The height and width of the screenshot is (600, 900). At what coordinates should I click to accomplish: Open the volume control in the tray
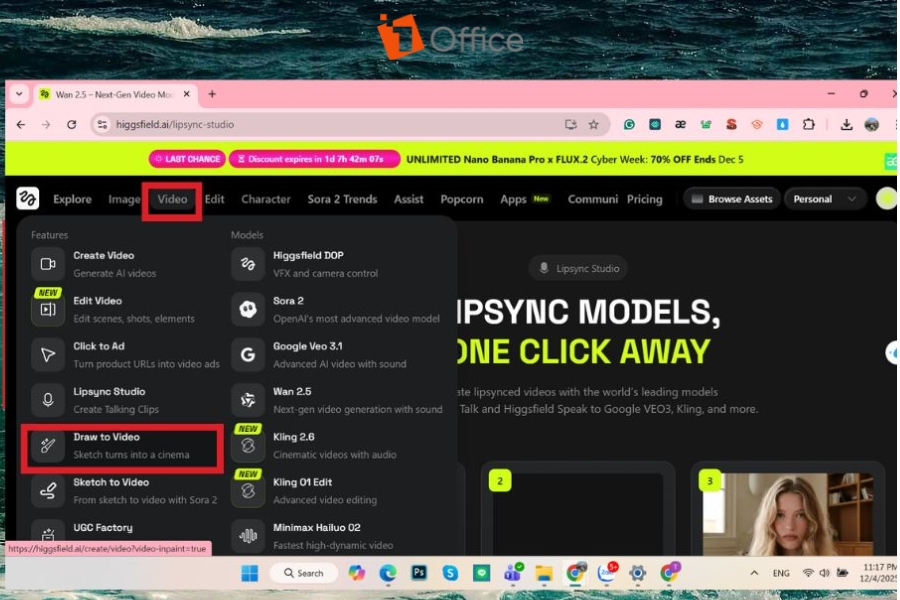(x=824, y=572)
